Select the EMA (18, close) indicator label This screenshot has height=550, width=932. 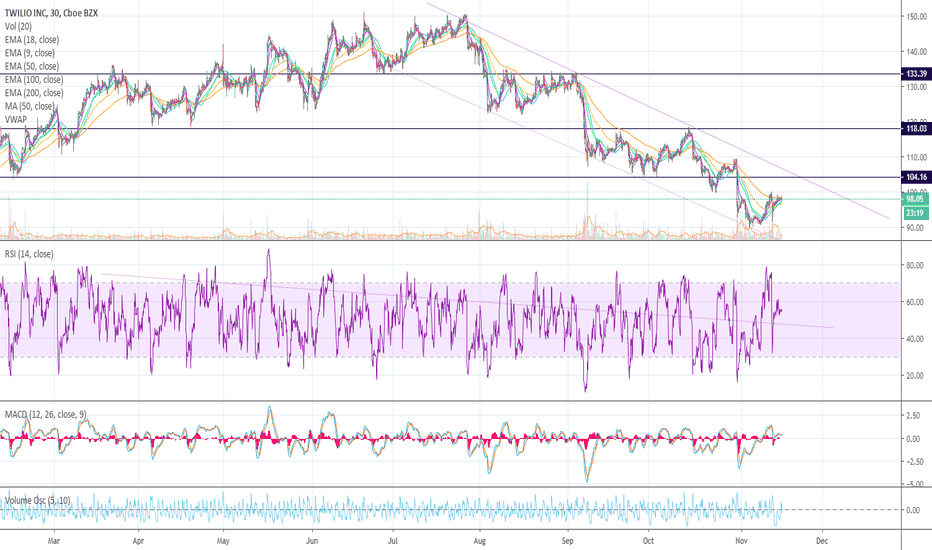[x=32, y=40]
